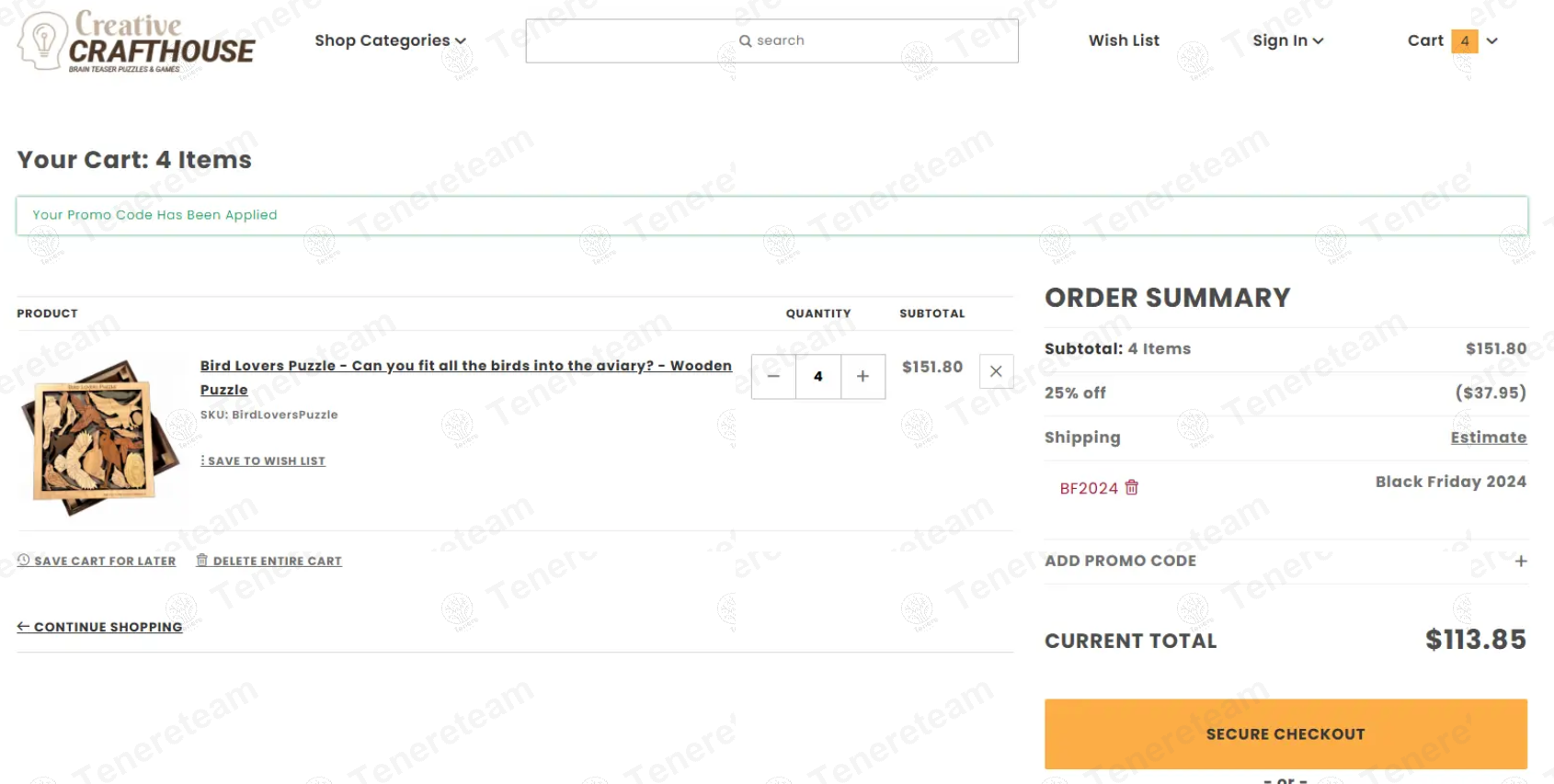Click the search magnifier icon
1554x784 pixels.
click(x=746, y=40)
